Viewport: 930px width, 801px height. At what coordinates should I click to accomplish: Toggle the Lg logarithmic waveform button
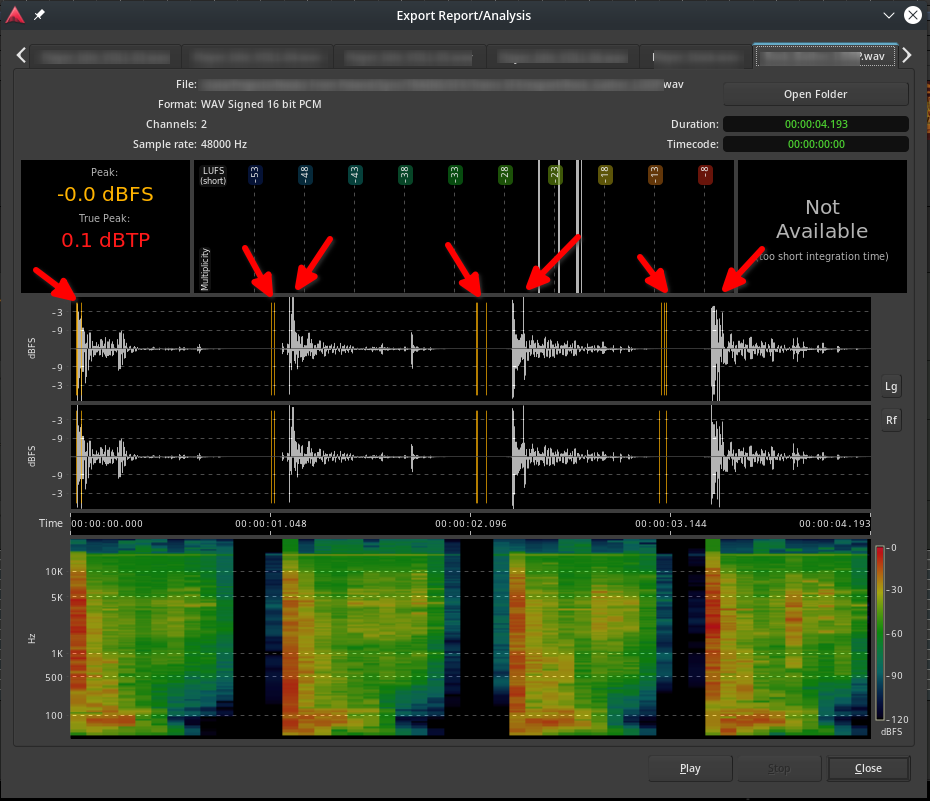click(x=891, y=386)
